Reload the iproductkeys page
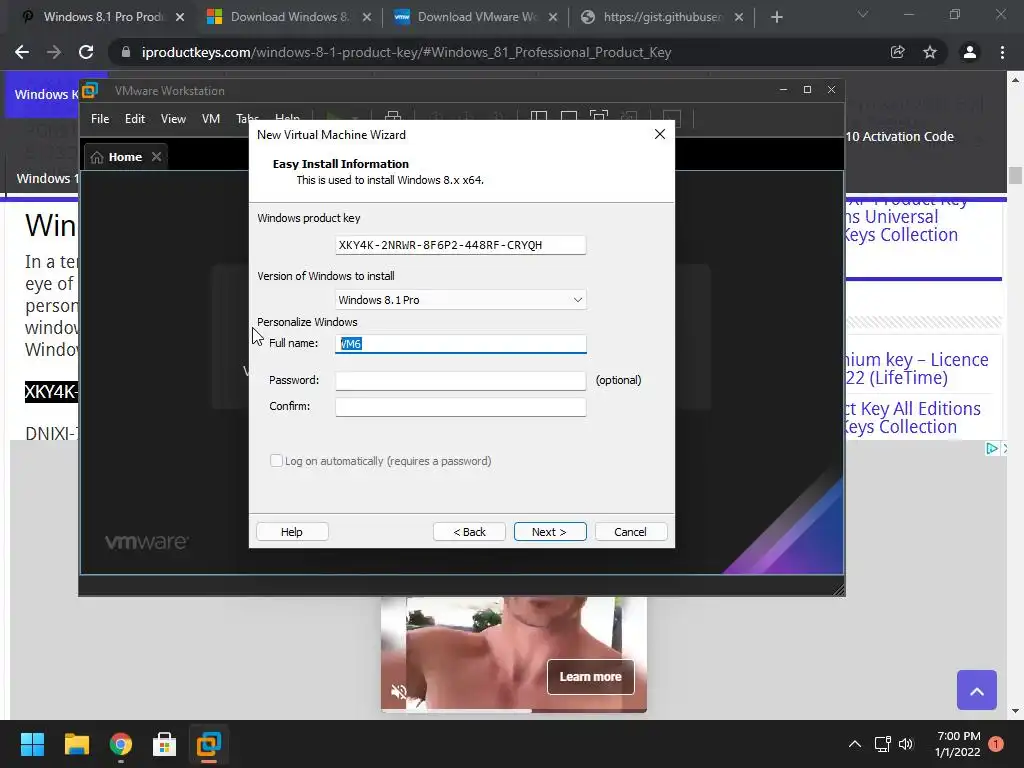This screenshot has height=768, width=1024. 86,52
